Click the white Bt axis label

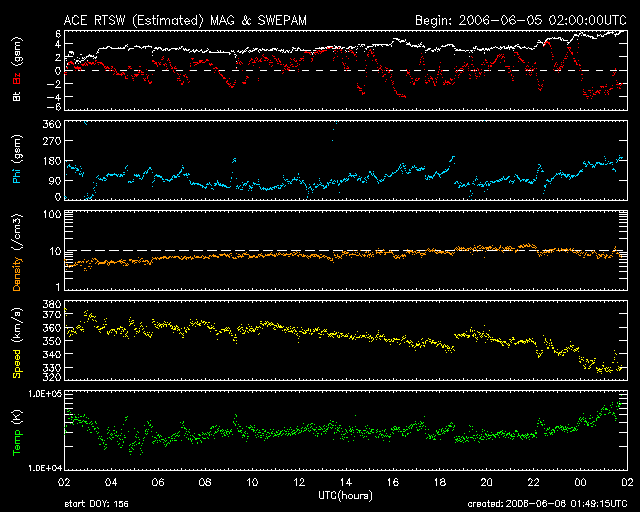(16, 97)
